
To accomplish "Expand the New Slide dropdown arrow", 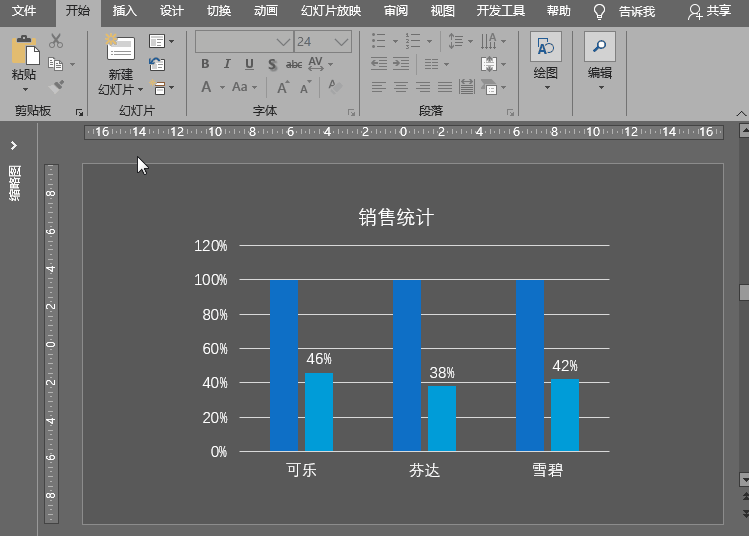I will 140,89.
